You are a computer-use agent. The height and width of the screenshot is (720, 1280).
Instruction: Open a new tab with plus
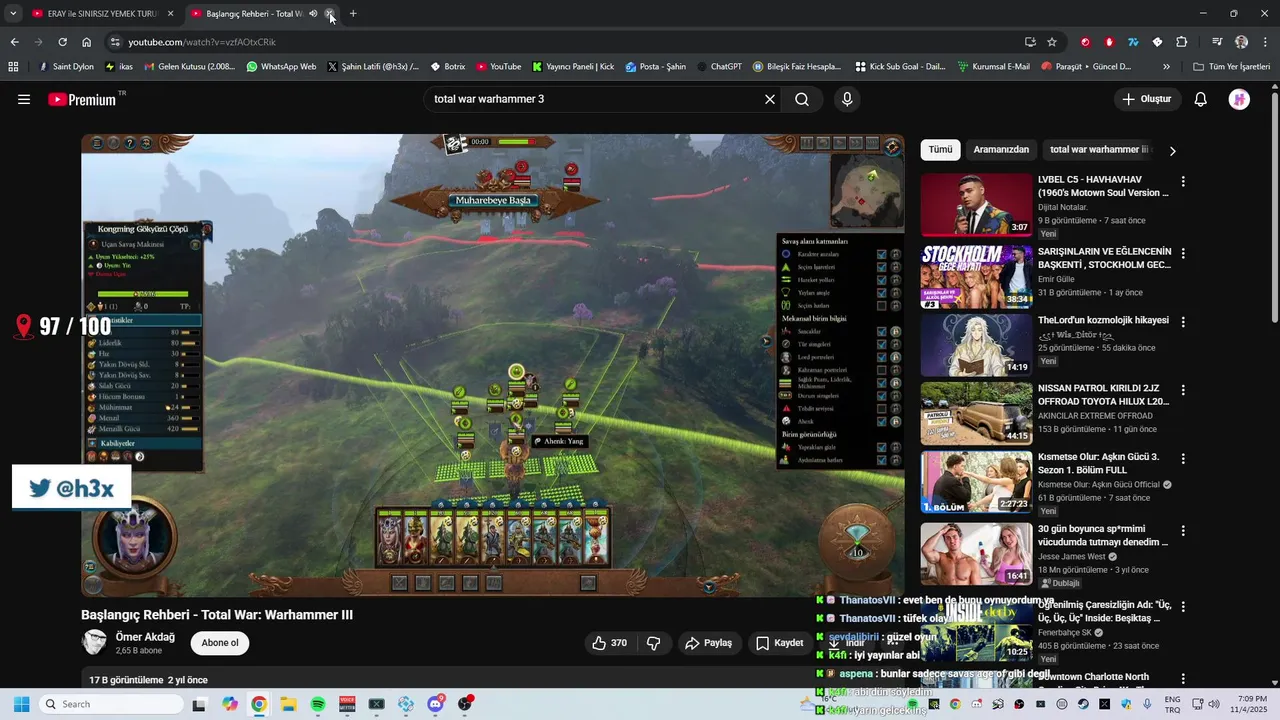click(353, 14)
